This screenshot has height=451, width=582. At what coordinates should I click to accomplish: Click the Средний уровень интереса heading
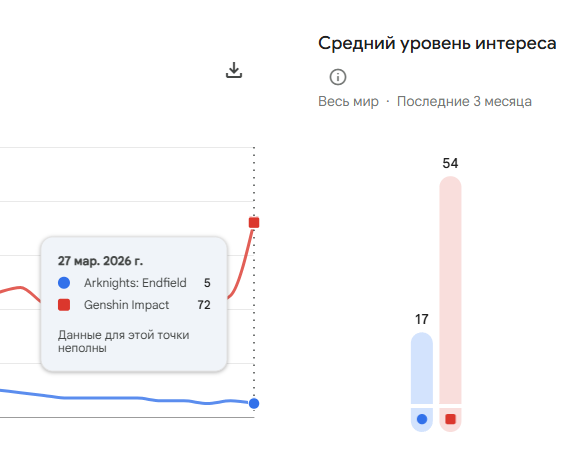click(437, 43)
